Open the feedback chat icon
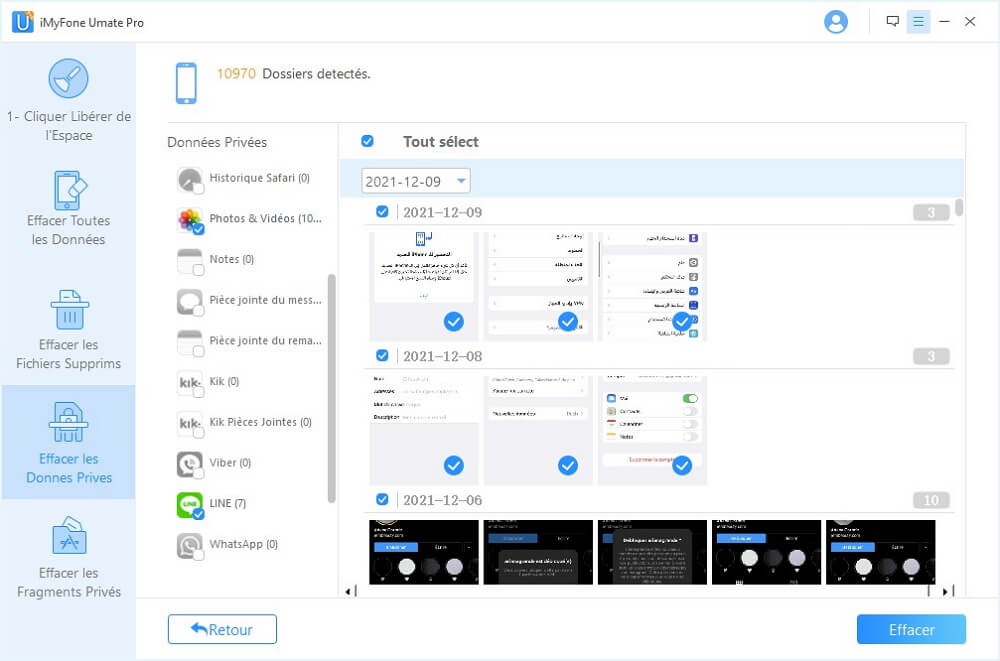 (x=892, y=22)
